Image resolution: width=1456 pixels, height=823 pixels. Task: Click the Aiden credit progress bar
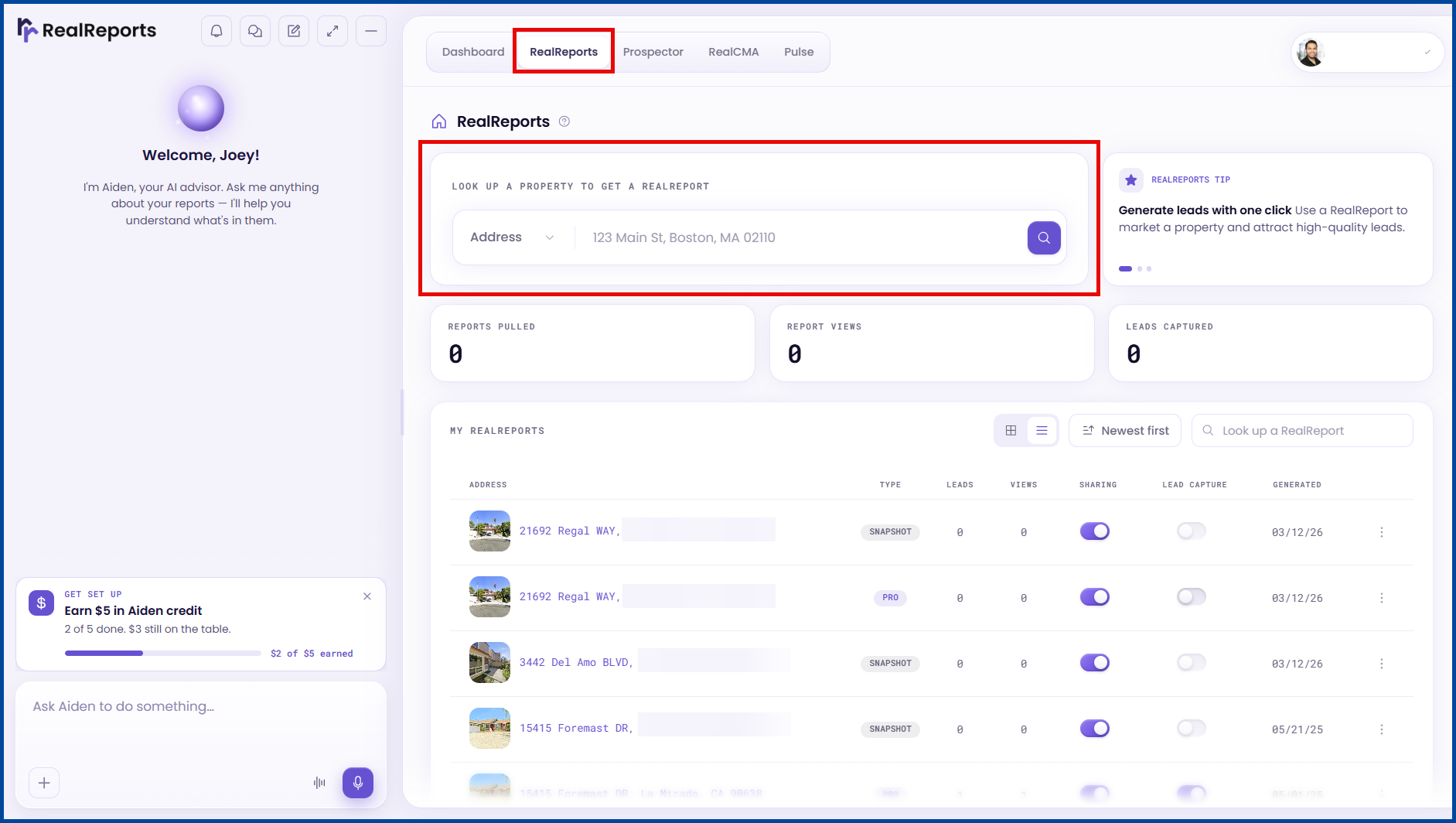pos(163,654)
